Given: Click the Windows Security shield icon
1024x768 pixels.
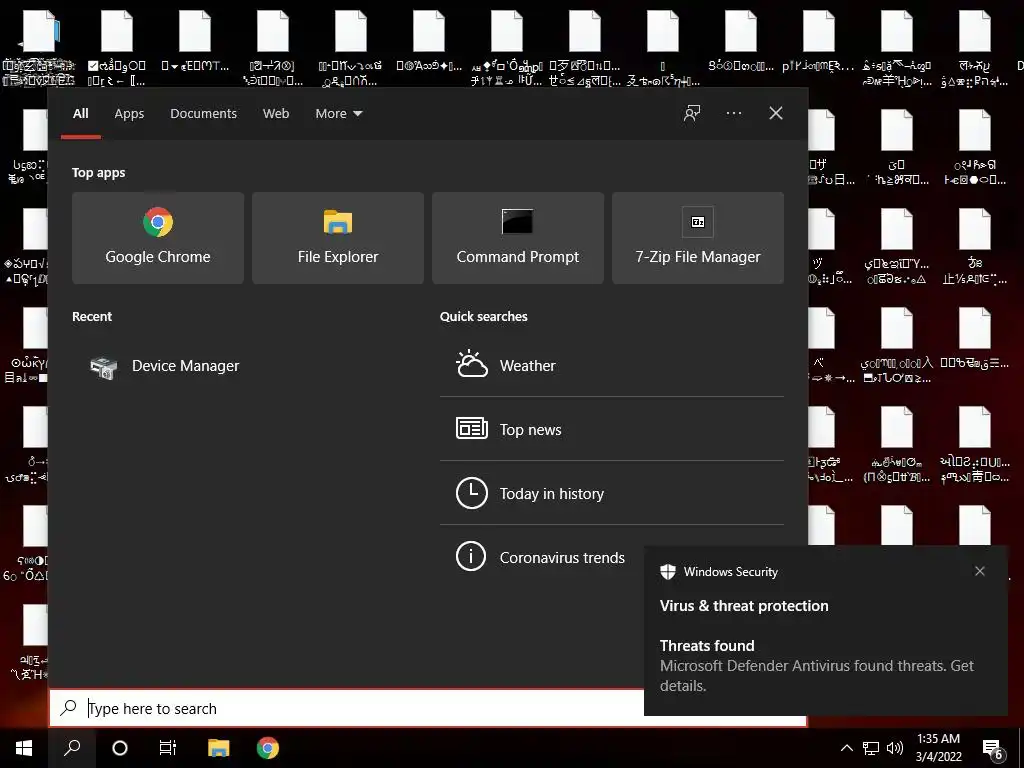Looking at the screenshot, I should tap(667, 571).
